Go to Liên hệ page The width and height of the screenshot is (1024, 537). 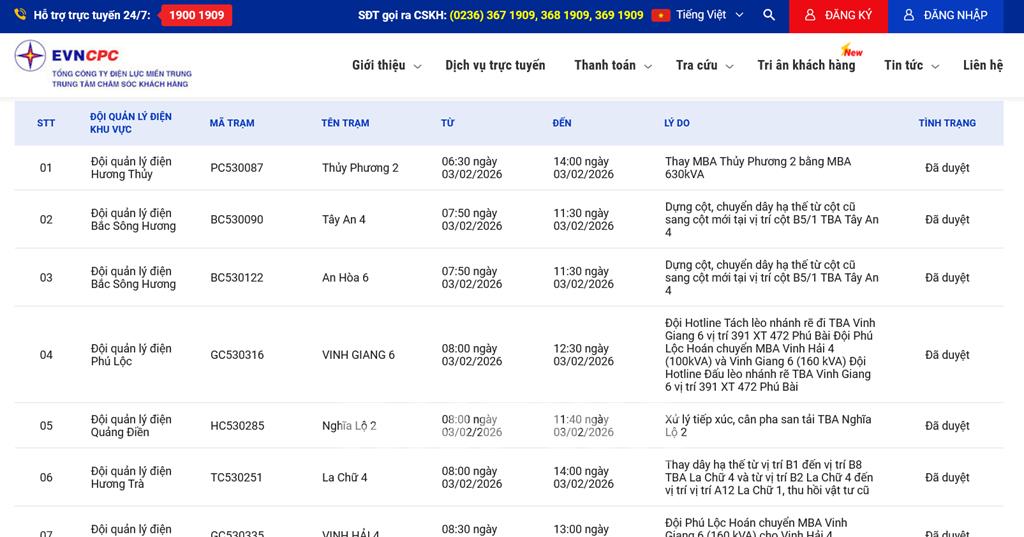[x=982, y=65]
